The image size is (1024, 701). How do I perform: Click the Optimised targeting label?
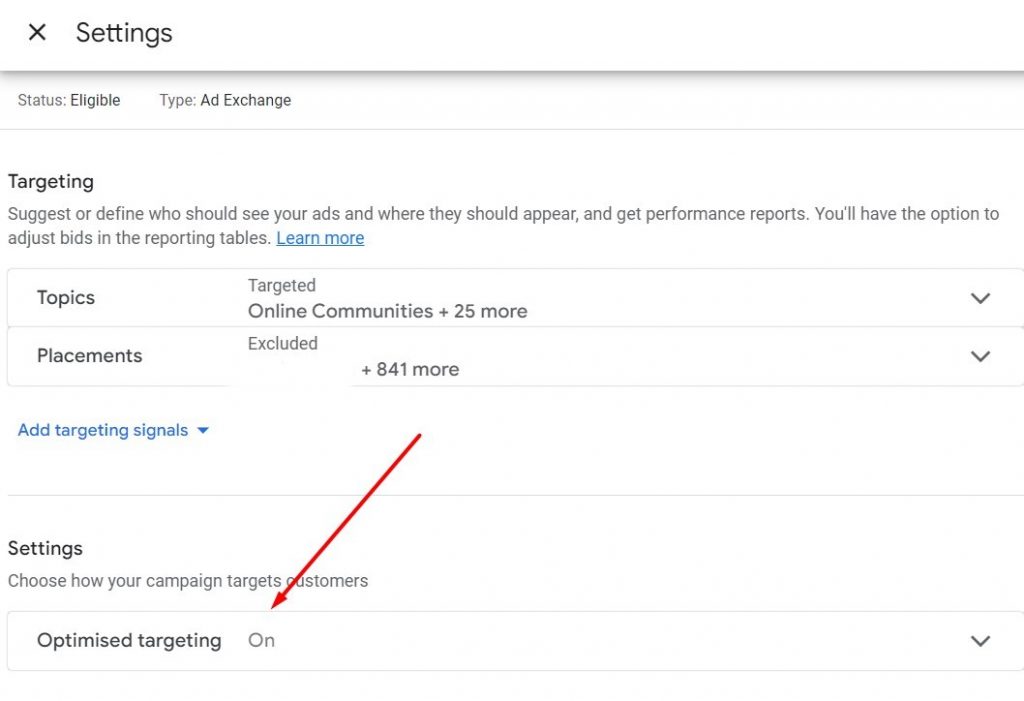129,641
